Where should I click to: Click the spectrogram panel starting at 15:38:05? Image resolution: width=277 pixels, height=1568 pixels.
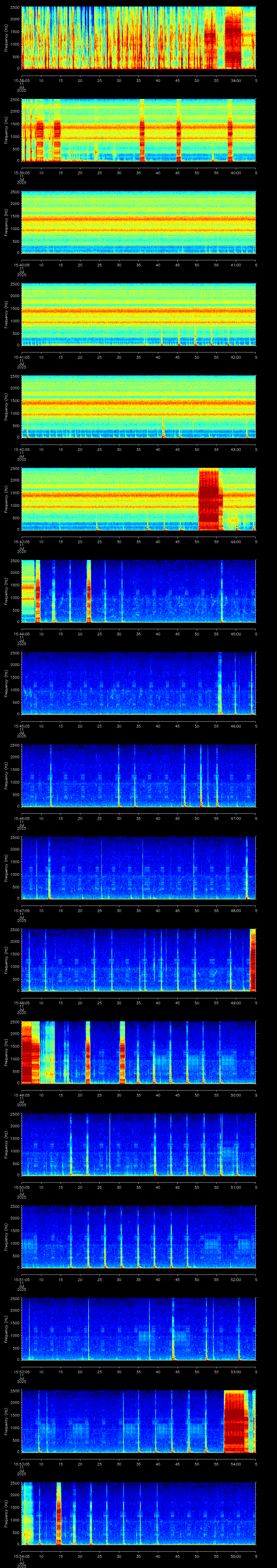pyautogui.click(x=139, y=38)
